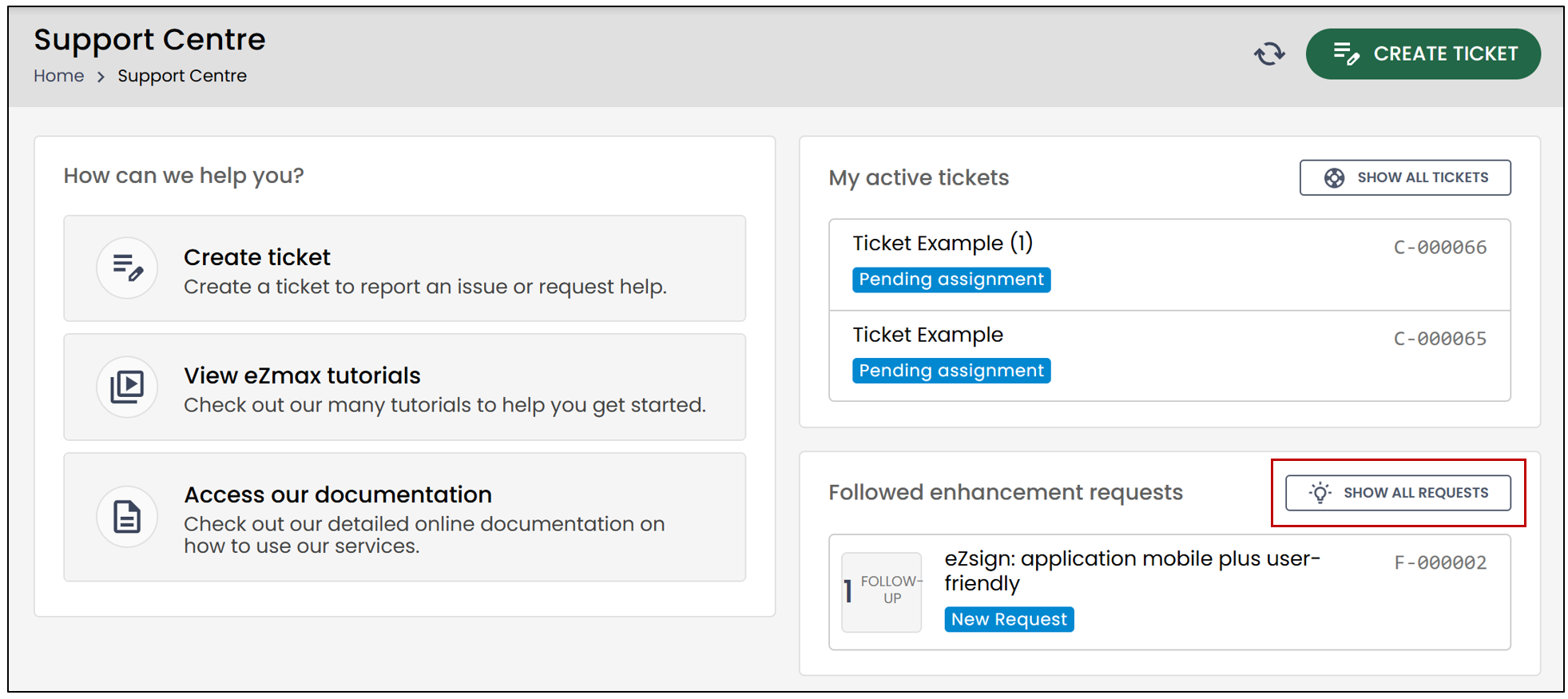
Task: Open the Ticket Example (1) C-000066
Action: [1169, 264]
